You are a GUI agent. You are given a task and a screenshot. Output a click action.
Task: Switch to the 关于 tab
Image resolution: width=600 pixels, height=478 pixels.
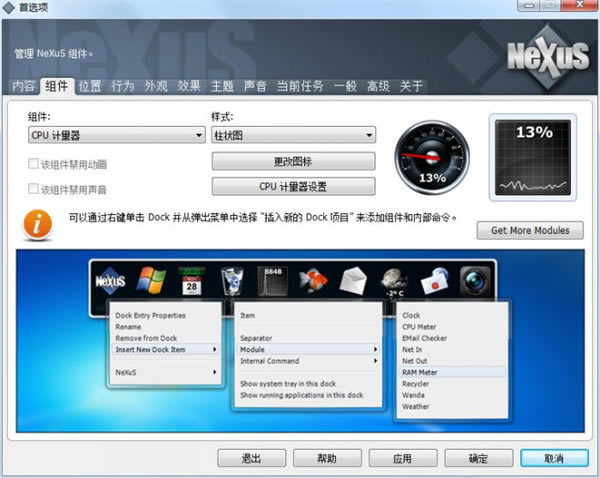pos(411,86)
